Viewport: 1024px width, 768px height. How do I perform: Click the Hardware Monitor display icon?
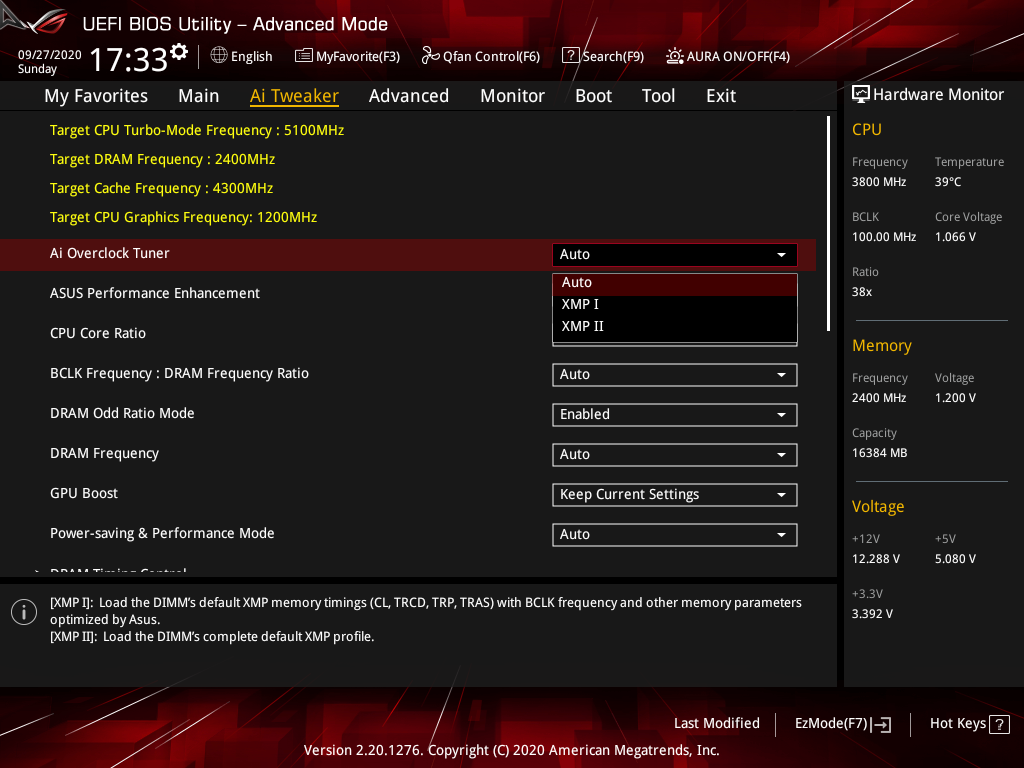[861, 95]
